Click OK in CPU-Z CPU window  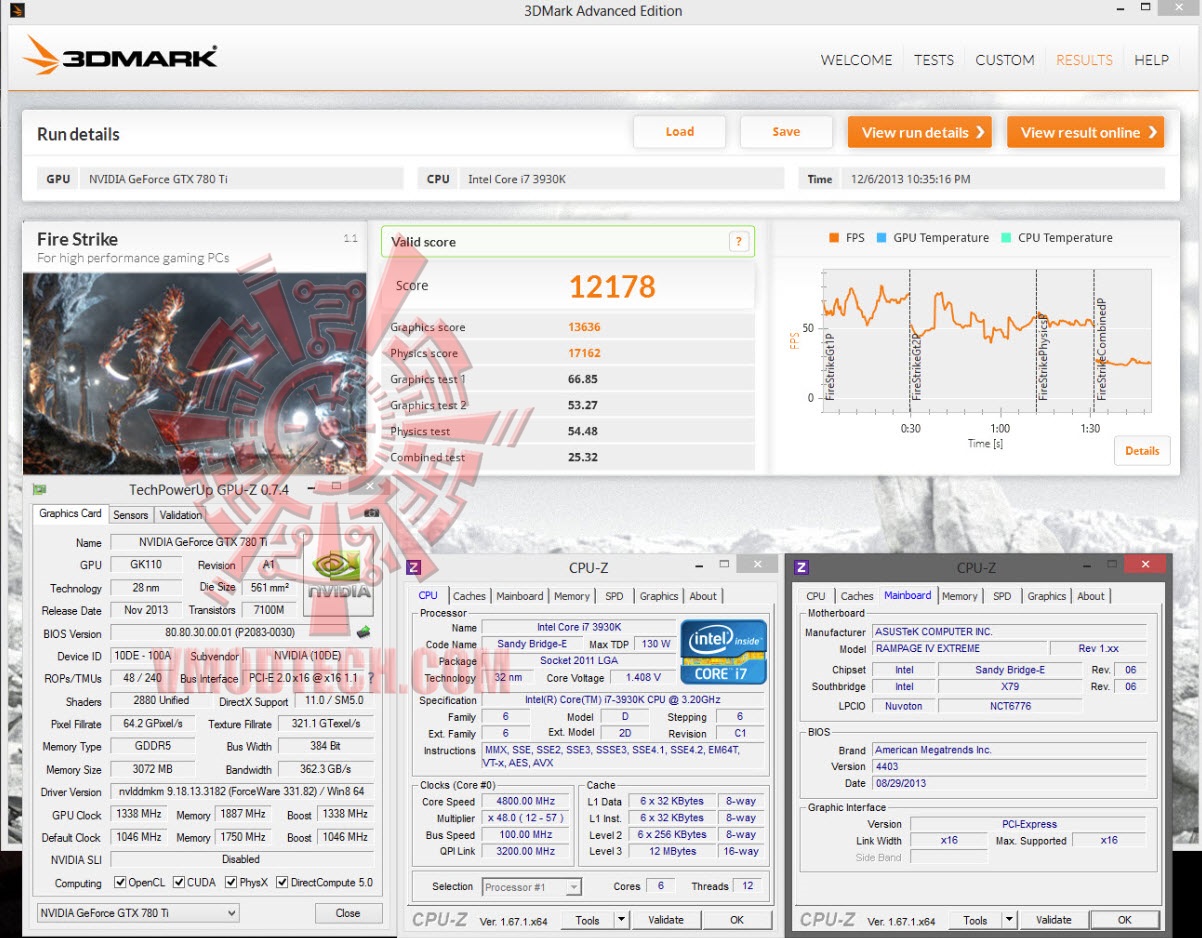(x=737, y=920)
